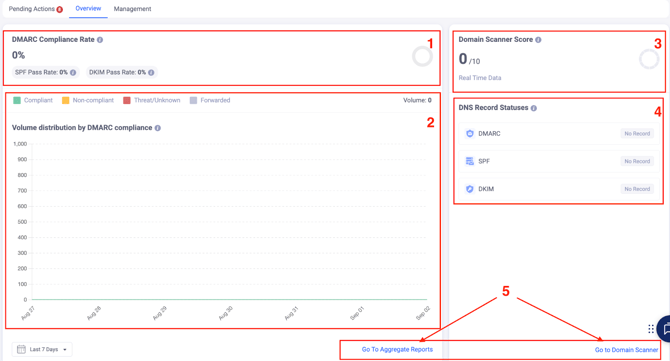670x361 pixels.
Task: Click the SPF record icon
Action: 470,161
